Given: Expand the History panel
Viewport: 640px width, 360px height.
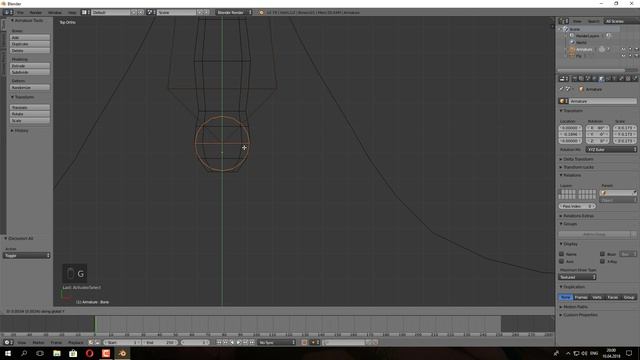Looking at the screenshot, I should pyautogui.click(x=20, y=131).
